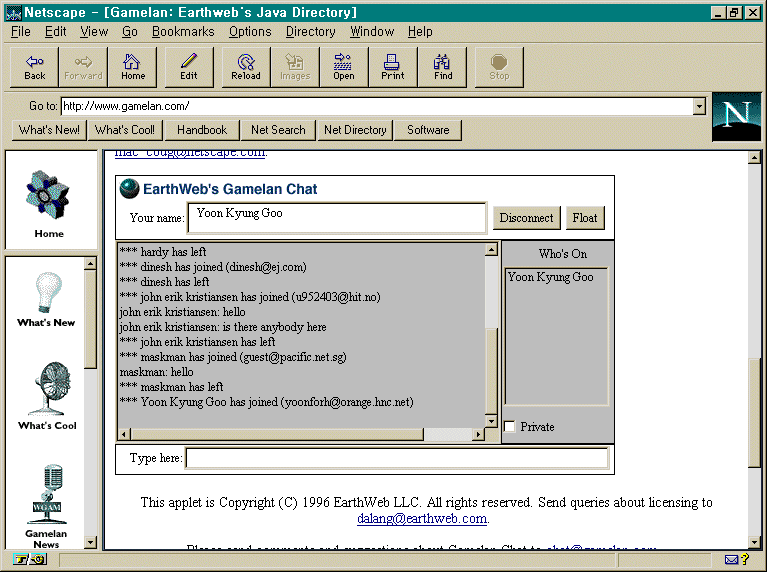The height and width of the screenshot is (572, 767).
Task: Open the Options menu
Action: [250, 32]
